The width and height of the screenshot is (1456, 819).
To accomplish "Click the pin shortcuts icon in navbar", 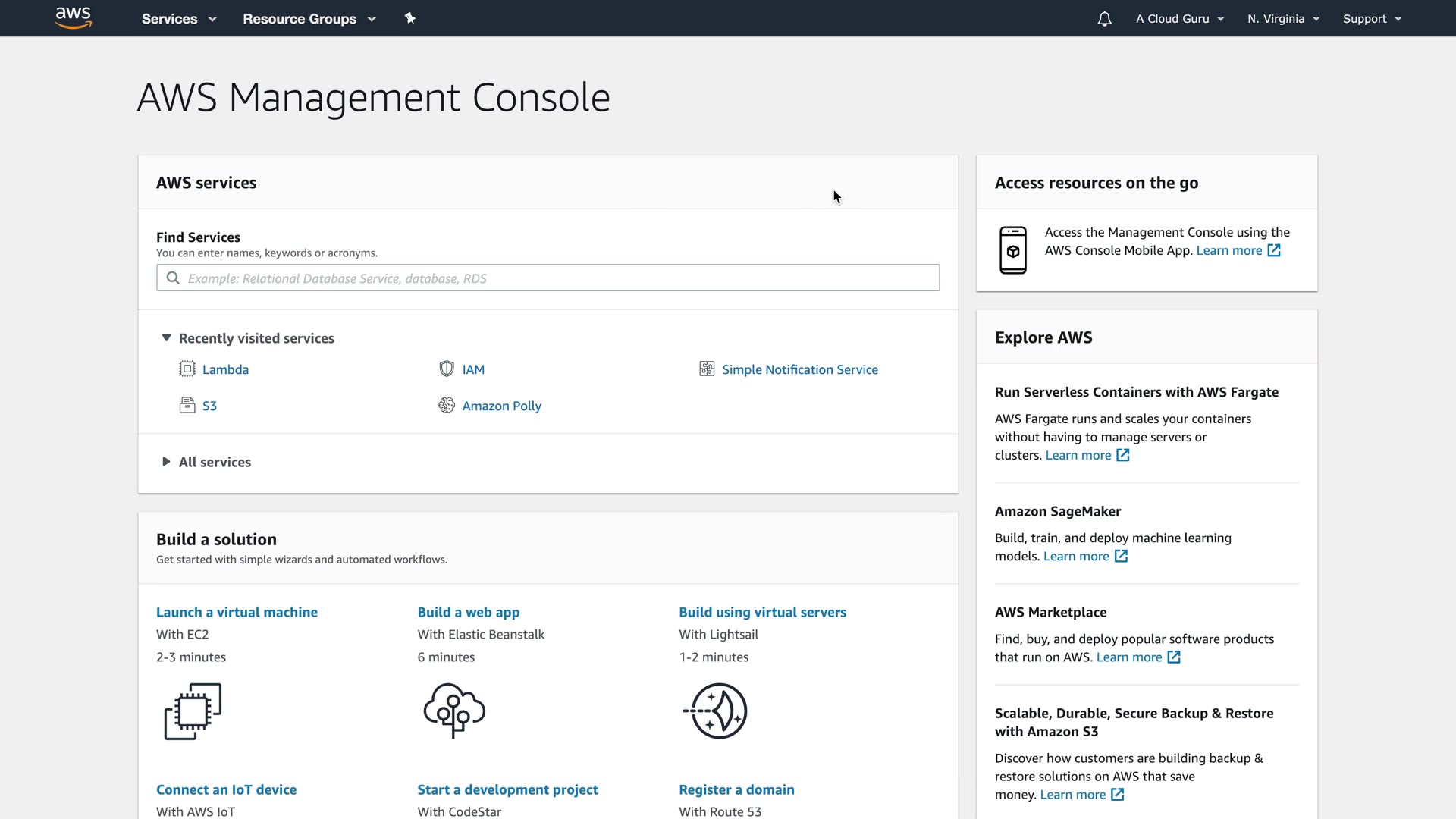I will point(409,18).
